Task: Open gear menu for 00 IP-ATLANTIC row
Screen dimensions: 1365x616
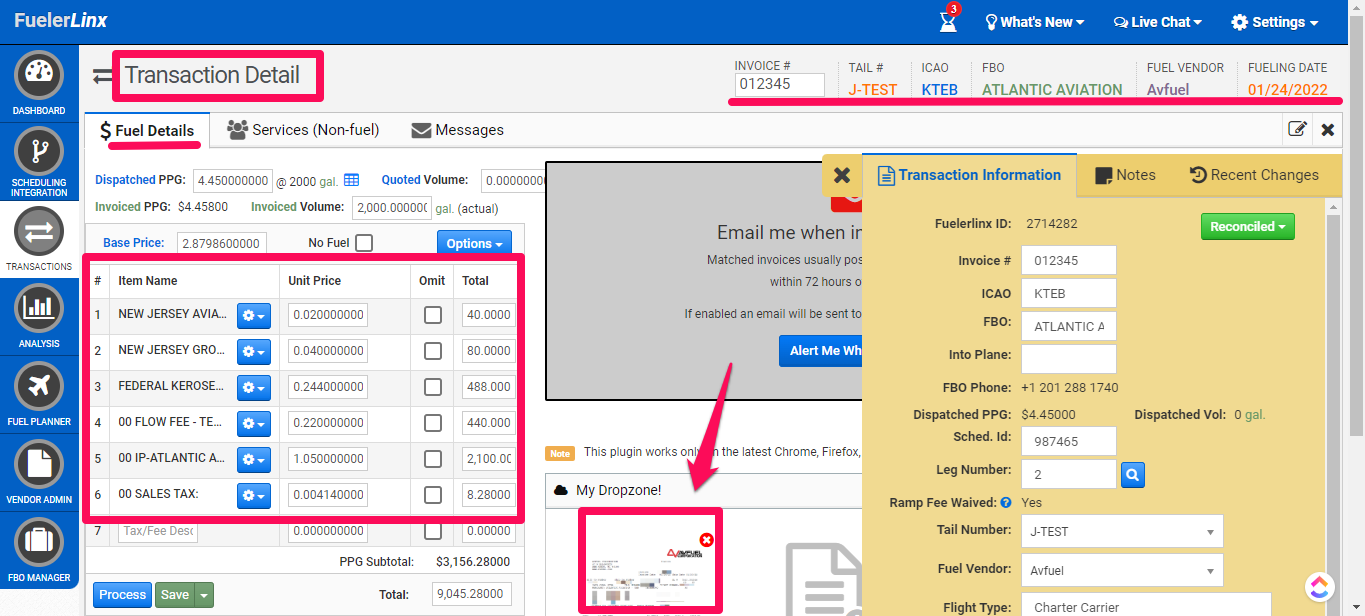Action: pyautogui.click(x=253, y=460)
